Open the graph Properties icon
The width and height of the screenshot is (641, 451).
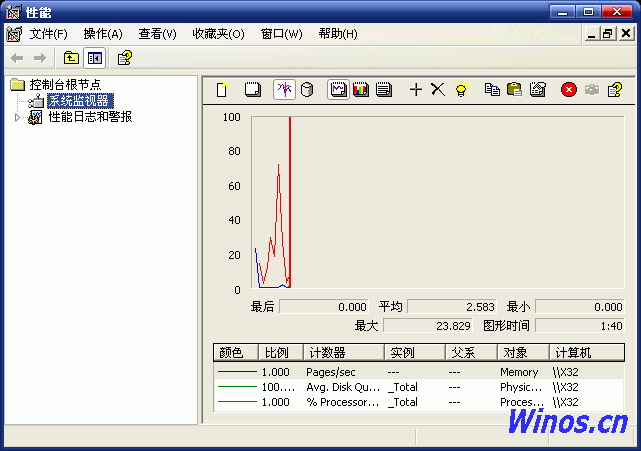click(x=538, y=90)
